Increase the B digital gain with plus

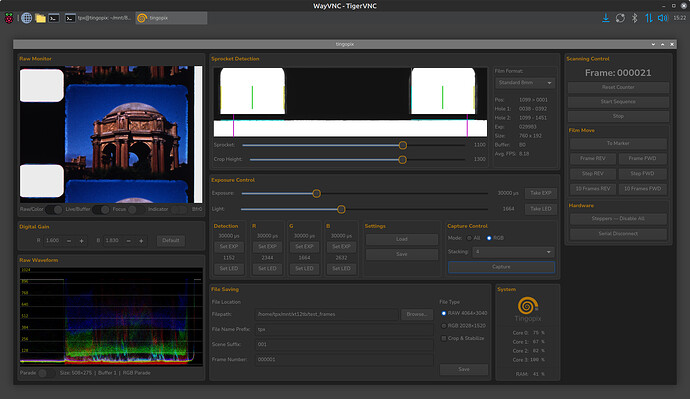click(141, 241)
